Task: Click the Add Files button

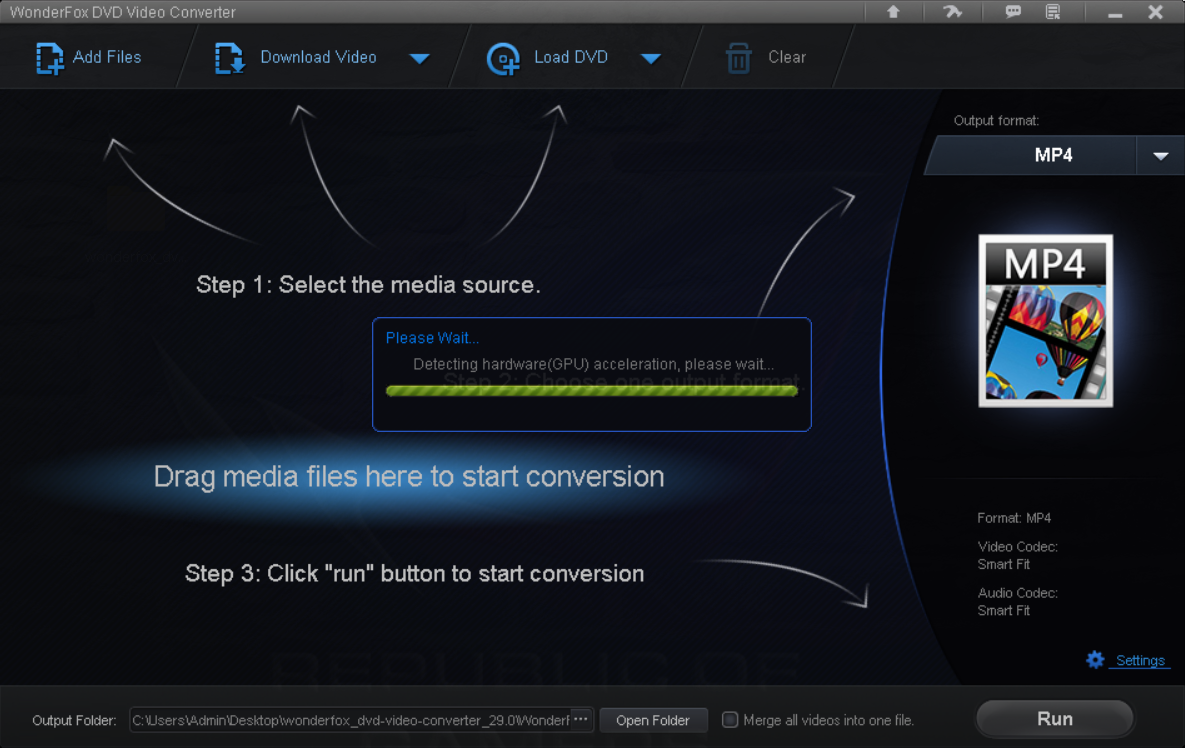Action: (88, 57)
